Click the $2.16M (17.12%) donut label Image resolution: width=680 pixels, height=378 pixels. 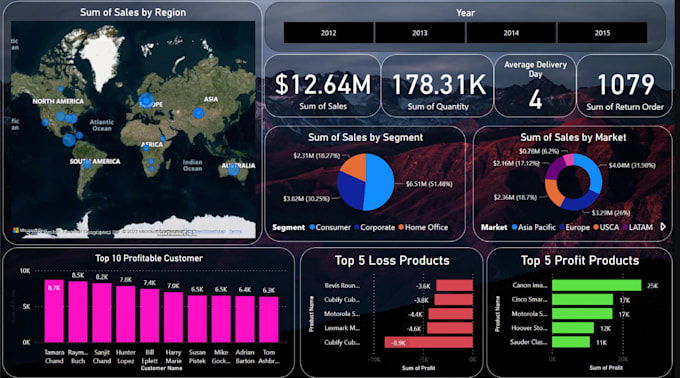516,163
